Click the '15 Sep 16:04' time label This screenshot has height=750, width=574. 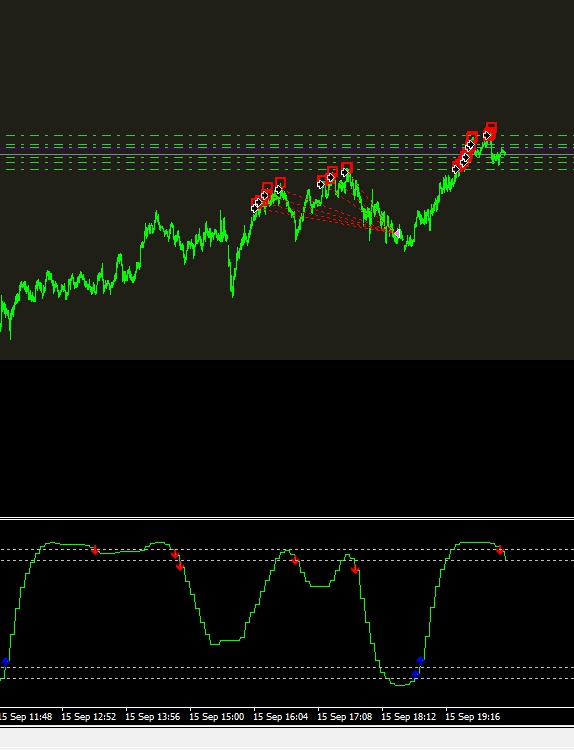pyautogui.click(x=281, y=717)
